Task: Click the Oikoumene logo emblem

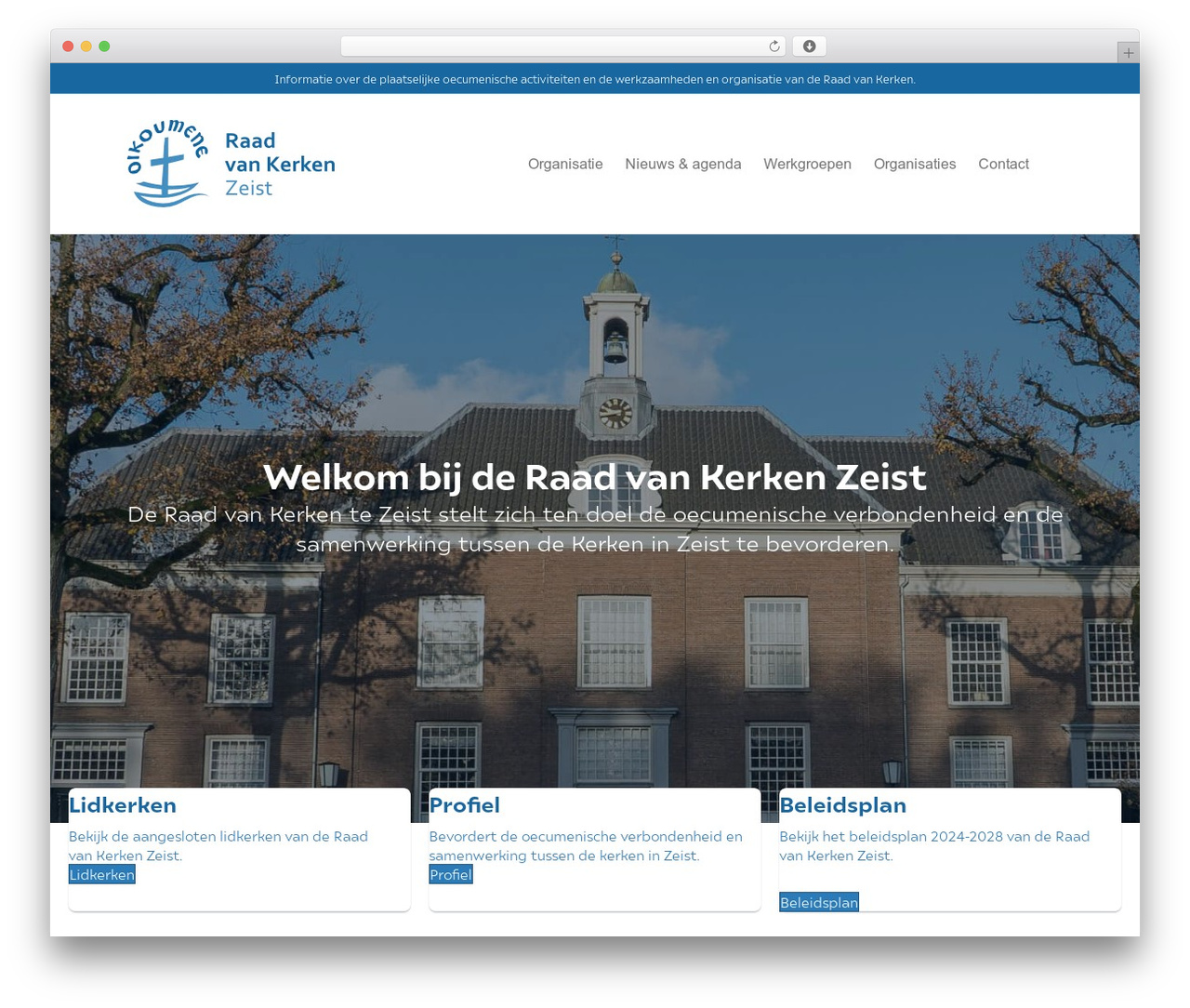Action: pyautogui.click(x=167, y=164)
